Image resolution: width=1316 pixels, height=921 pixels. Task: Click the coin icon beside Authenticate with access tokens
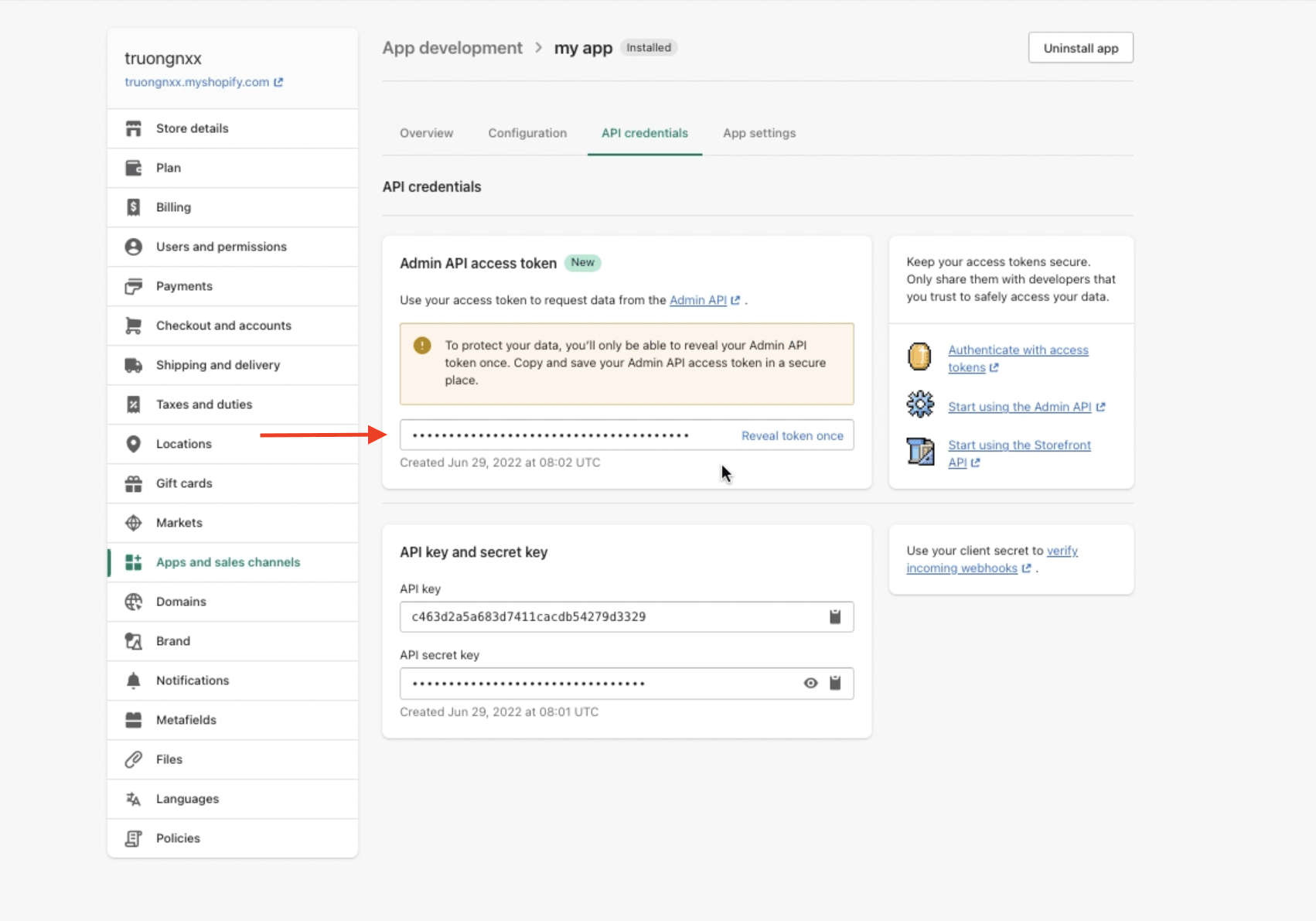pyautogui.click(x=919, y=356)
